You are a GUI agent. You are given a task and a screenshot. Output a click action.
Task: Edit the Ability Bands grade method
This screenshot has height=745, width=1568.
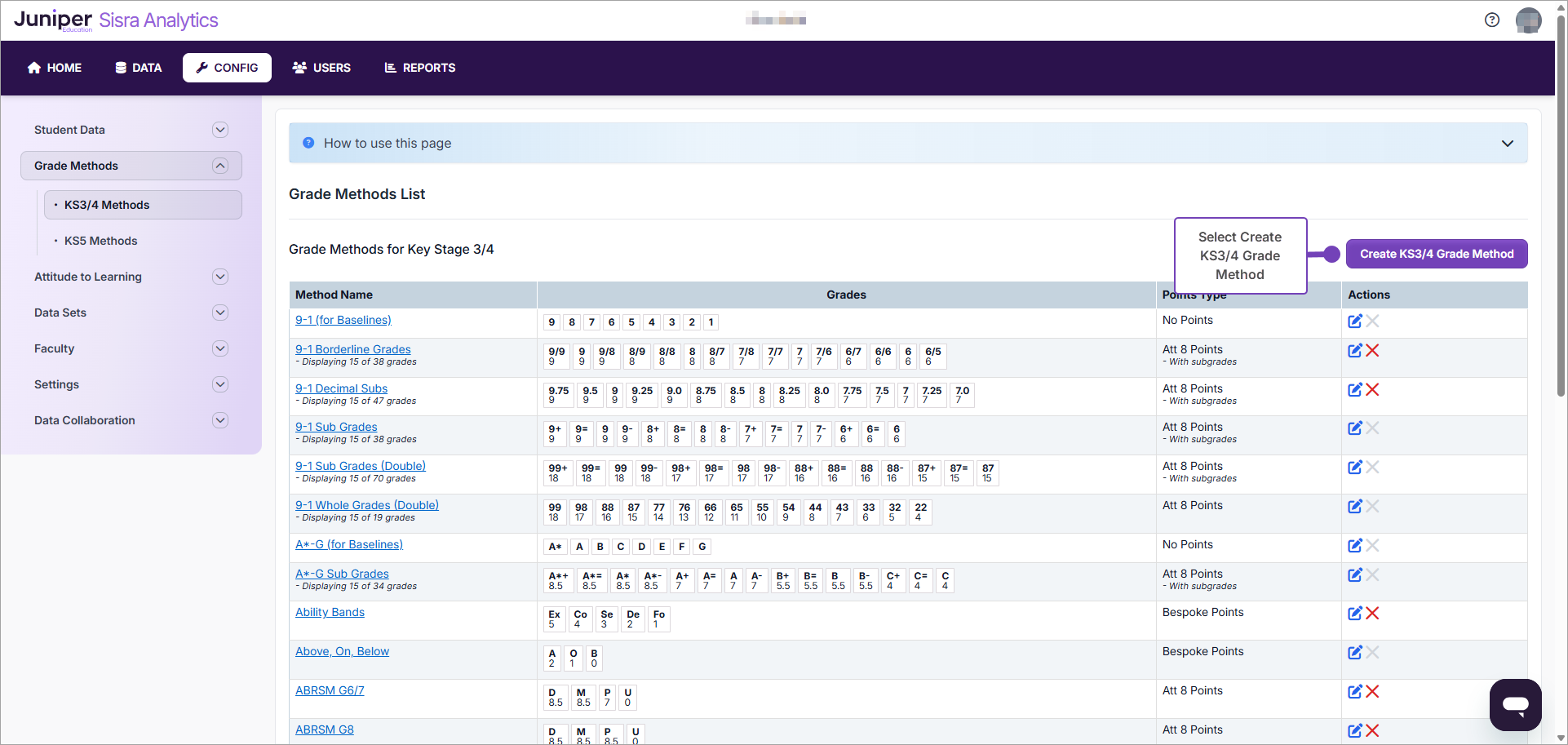[x=1355, y=613]
